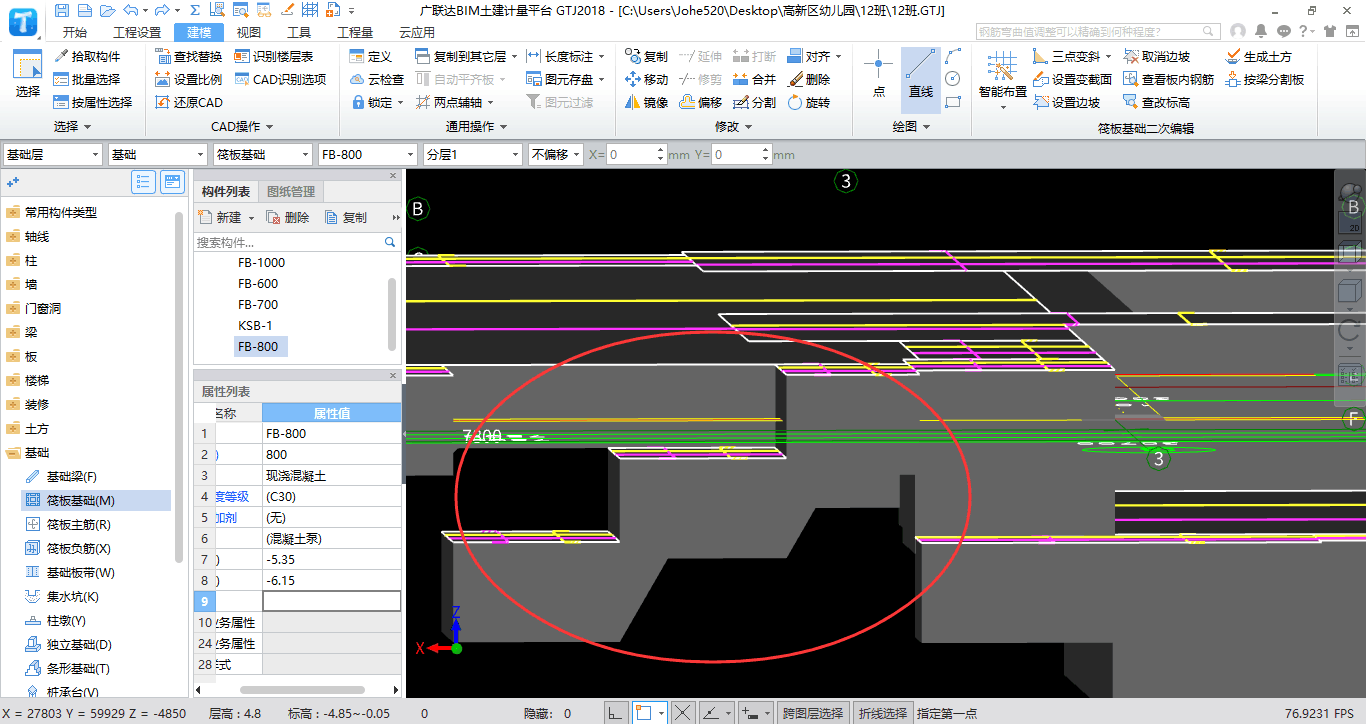Select FB-1000 in the component list

pos(261,263)
